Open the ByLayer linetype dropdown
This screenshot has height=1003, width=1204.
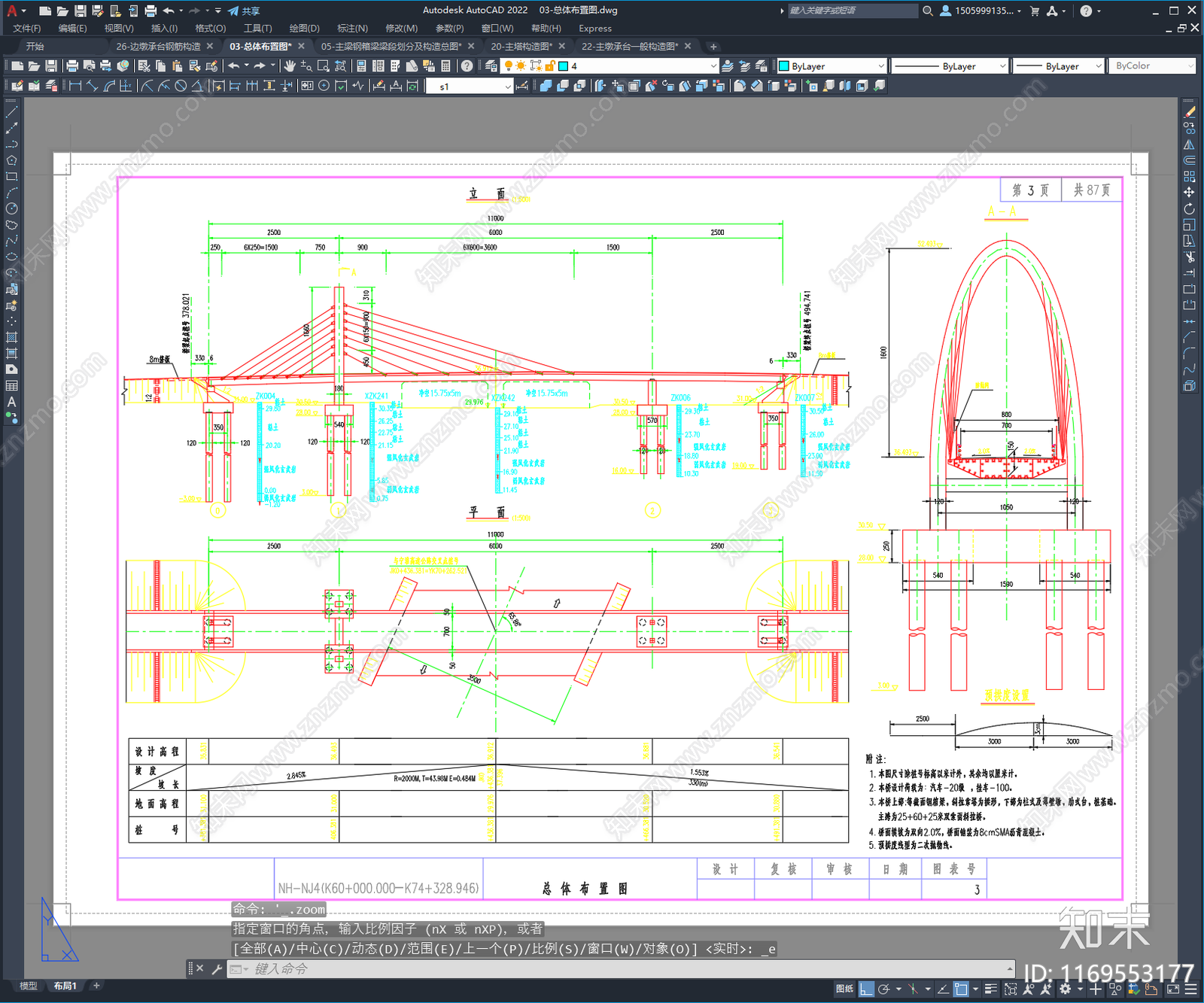point(949,66)
